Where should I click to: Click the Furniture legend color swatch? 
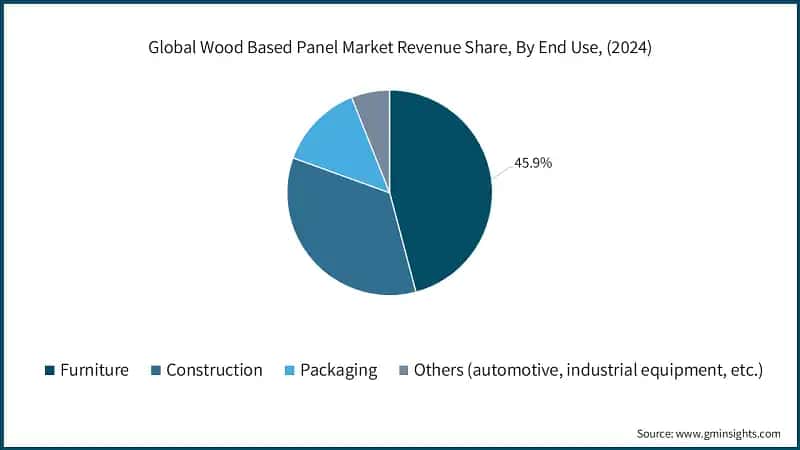49,370
